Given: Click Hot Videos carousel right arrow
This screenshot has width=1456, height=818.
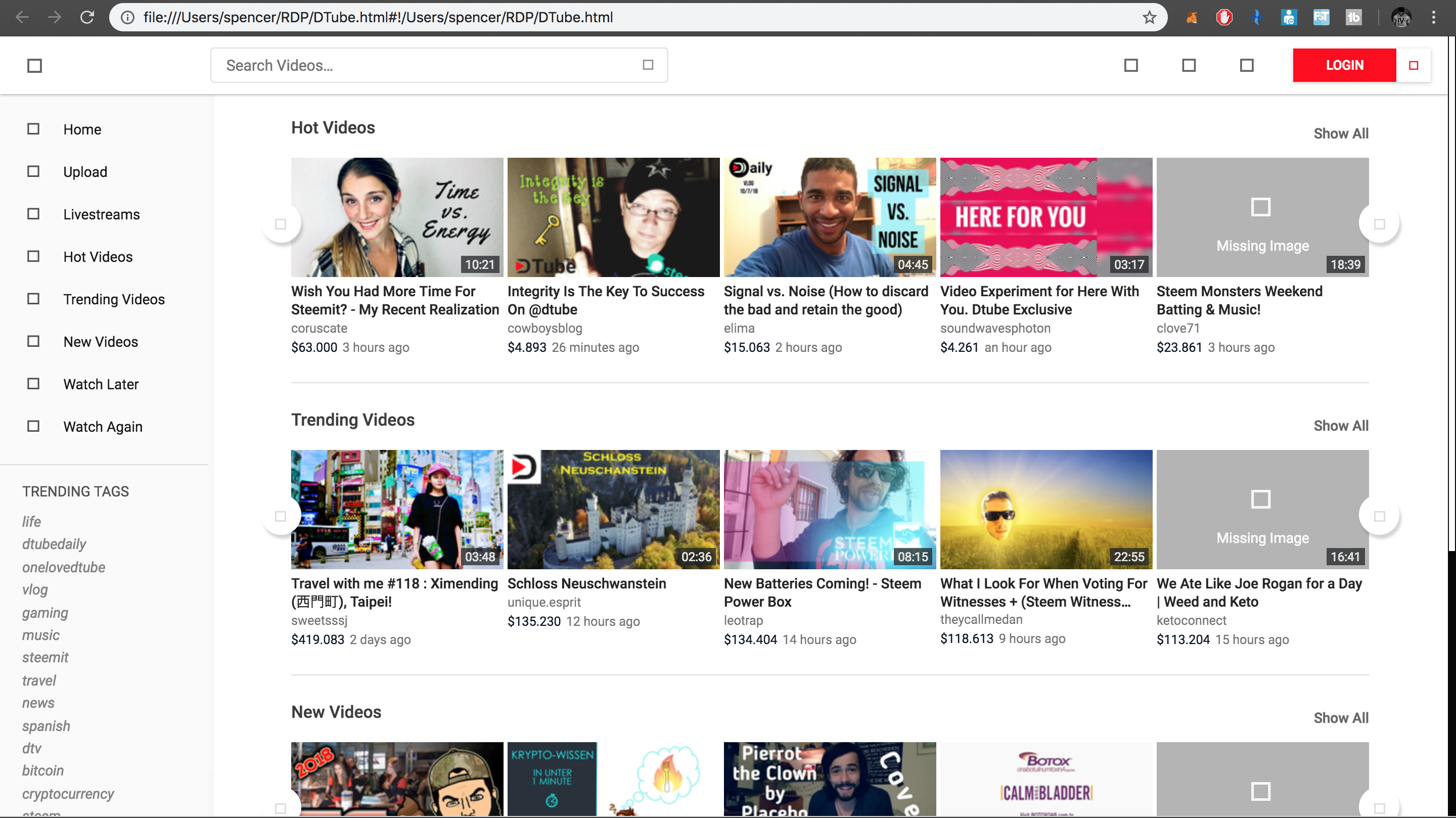Looking at the screenshot, I should pyautogui.click(x=1379, y=224).
